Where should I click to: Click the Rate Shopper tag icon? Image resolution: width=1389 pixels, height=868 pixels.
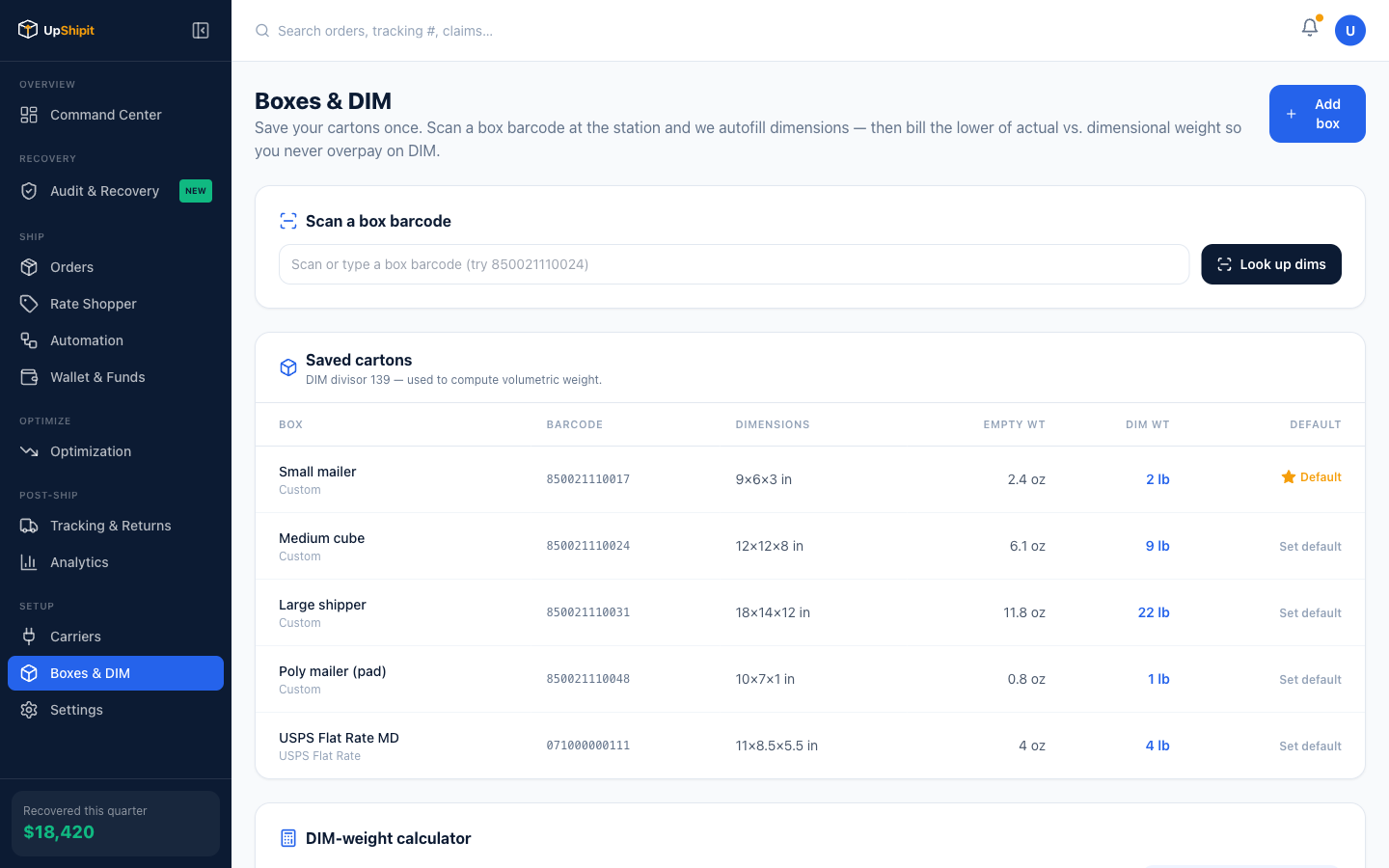point(29,304)
